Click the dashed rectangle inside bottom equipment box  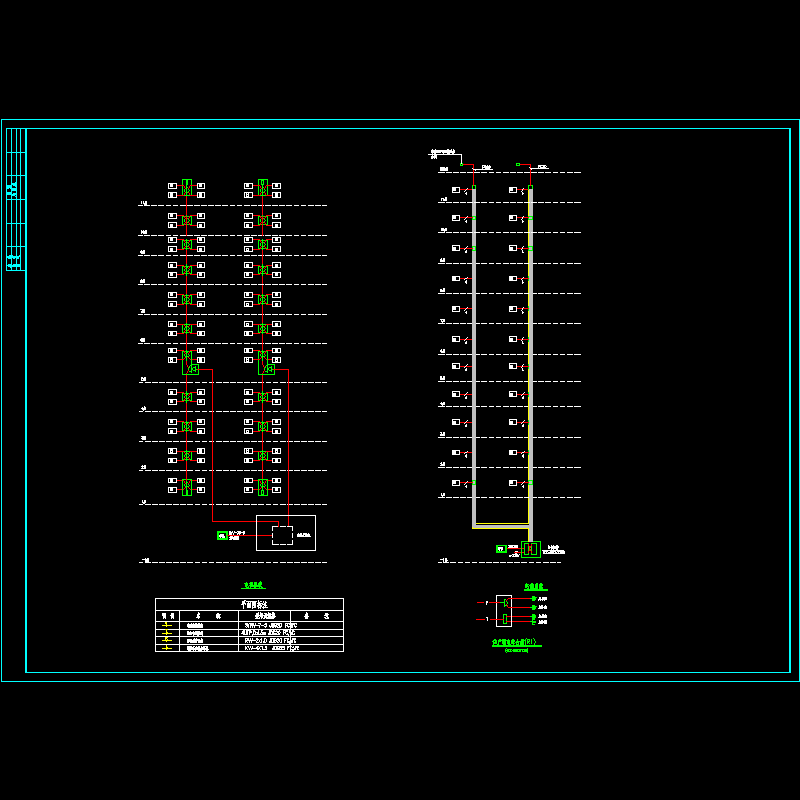click(x=282, y=535)
